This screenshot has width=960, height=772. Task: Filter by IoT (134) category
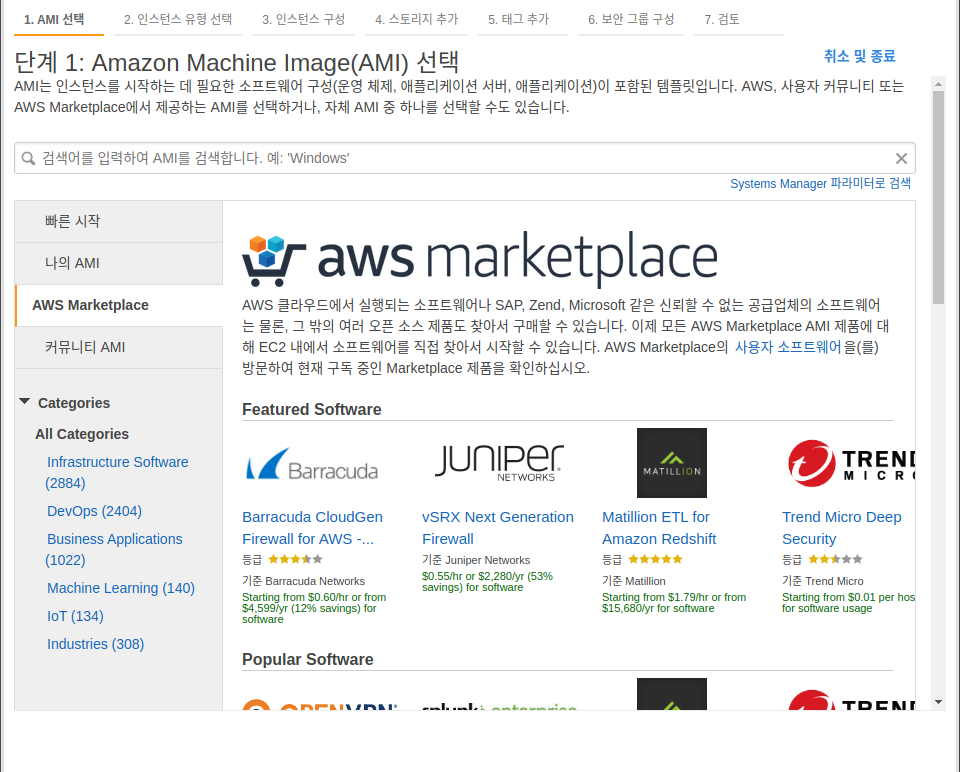click(x=75, y=616)
